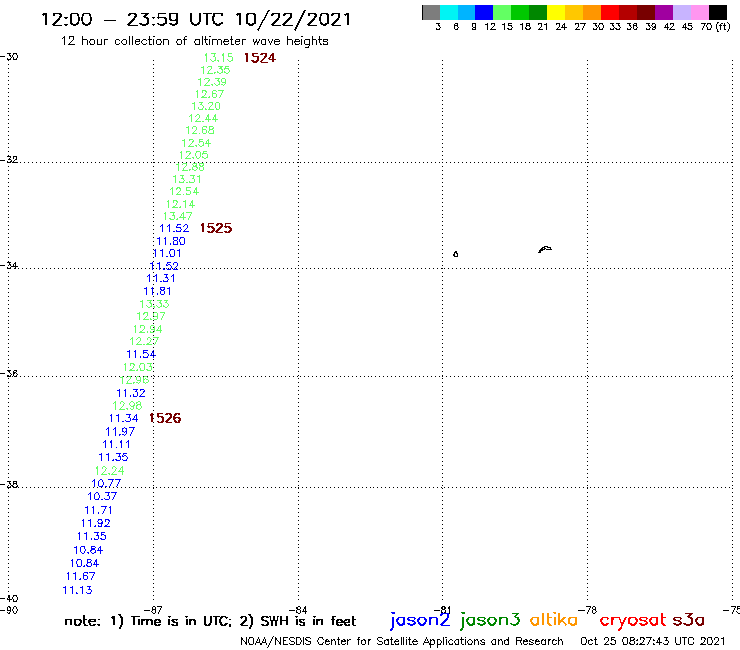Viewport: 740px width, 650px height.
Task: Click the note about UTC and SWH
Action: [210, 621]
